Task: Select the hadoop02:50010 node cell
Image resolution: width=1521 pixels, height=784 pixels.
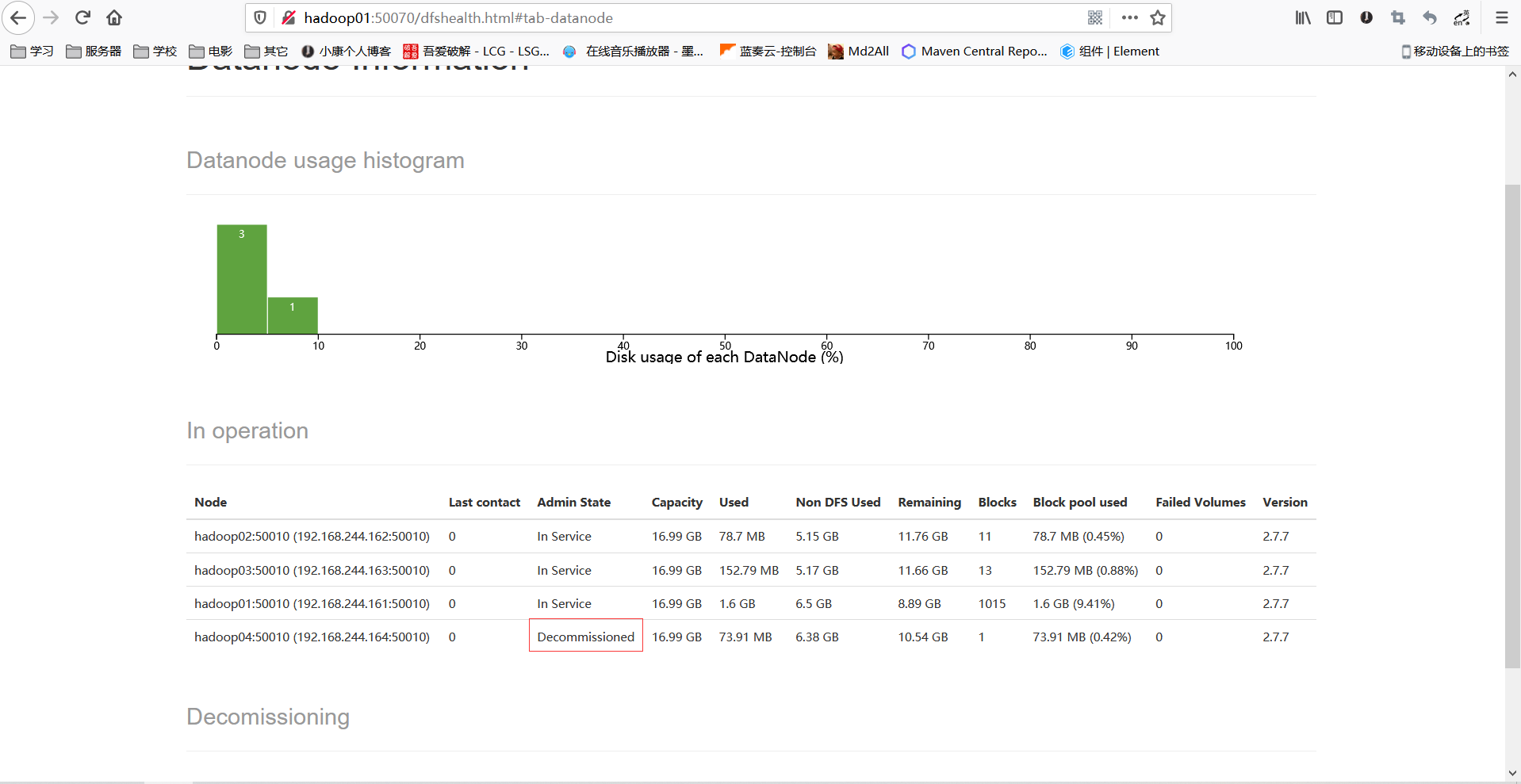Action: coord(312,537)
